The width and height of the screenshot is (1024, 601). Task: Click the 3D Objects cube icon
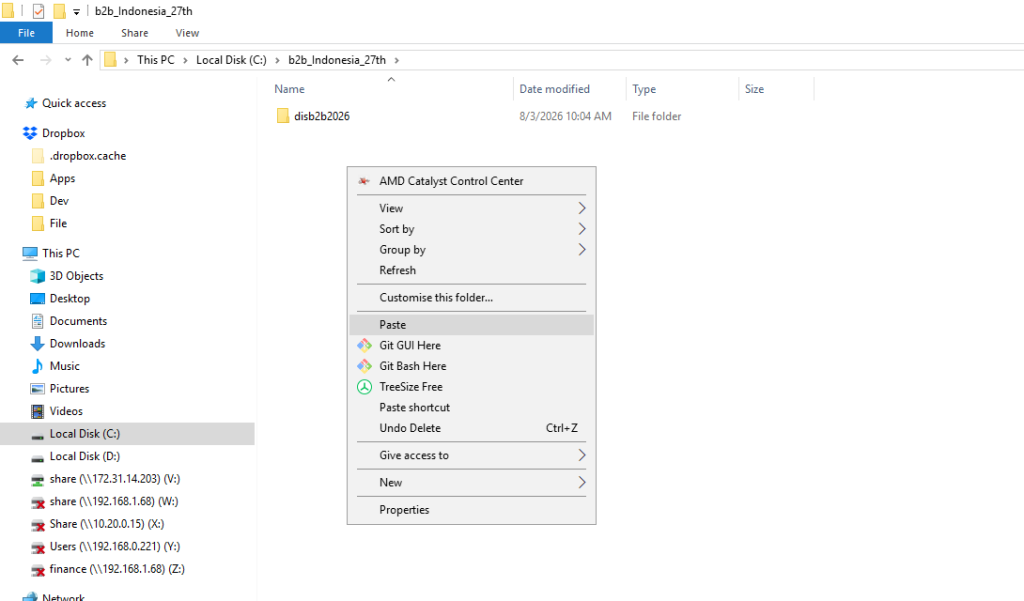click(38, 276)
